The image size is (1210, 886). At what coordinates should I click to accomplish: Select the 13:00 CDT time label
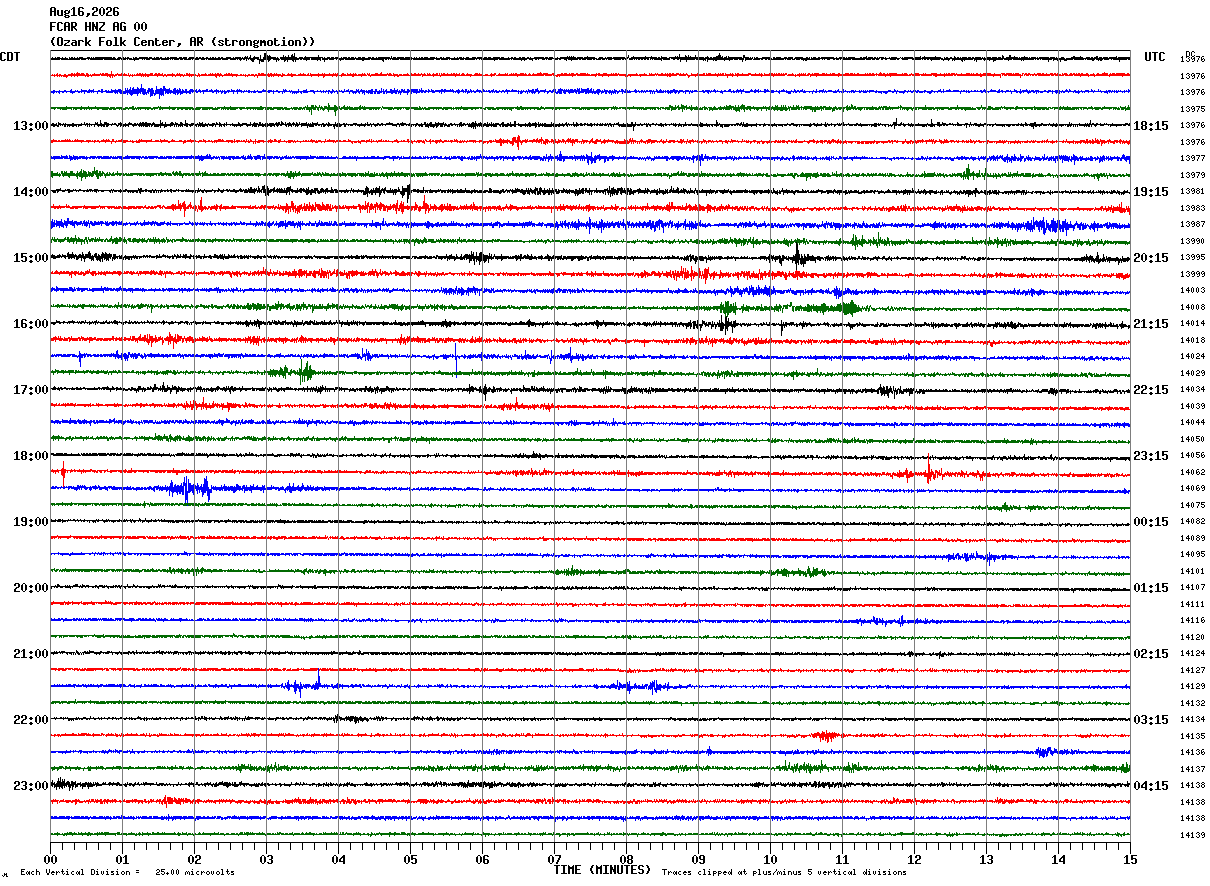31,126
